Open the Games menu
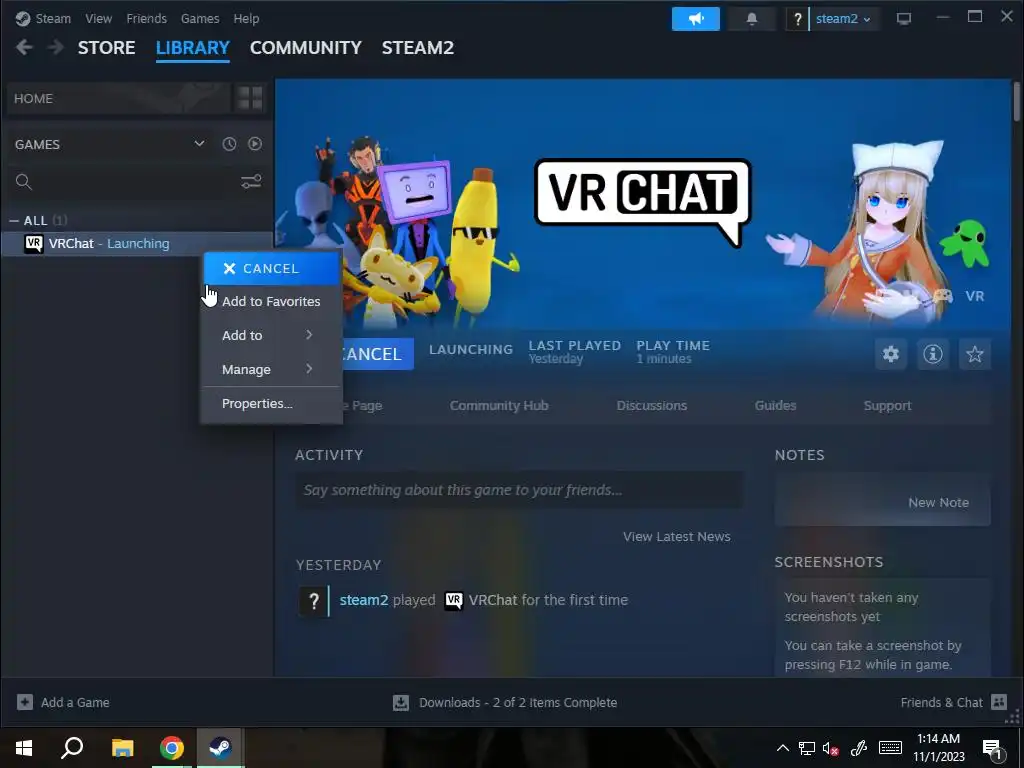Image resolution: width=1024 pixels, height=768 pixels. point(200,18)
